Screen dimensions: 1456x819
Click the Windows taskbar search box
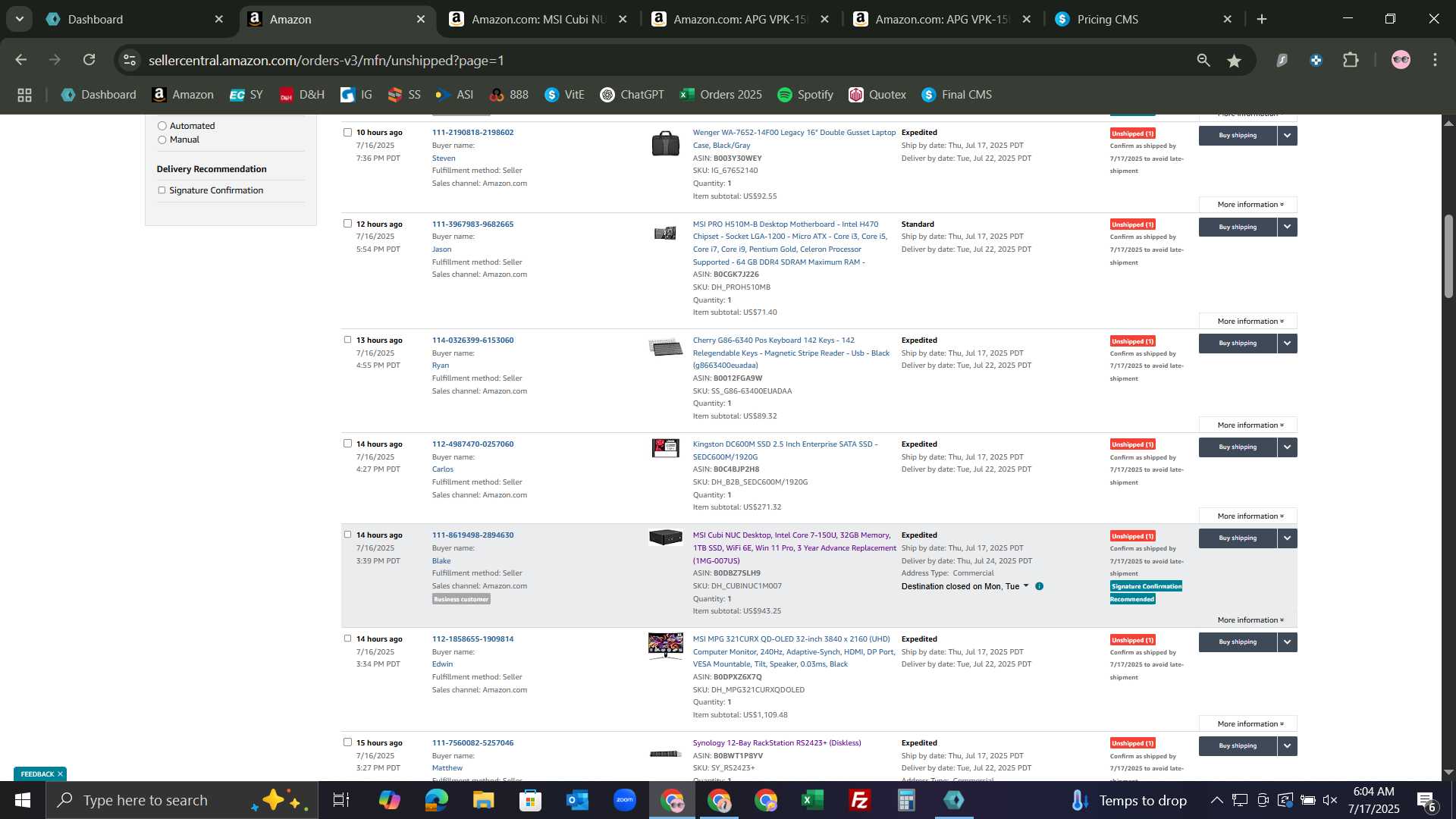point(182,800)
